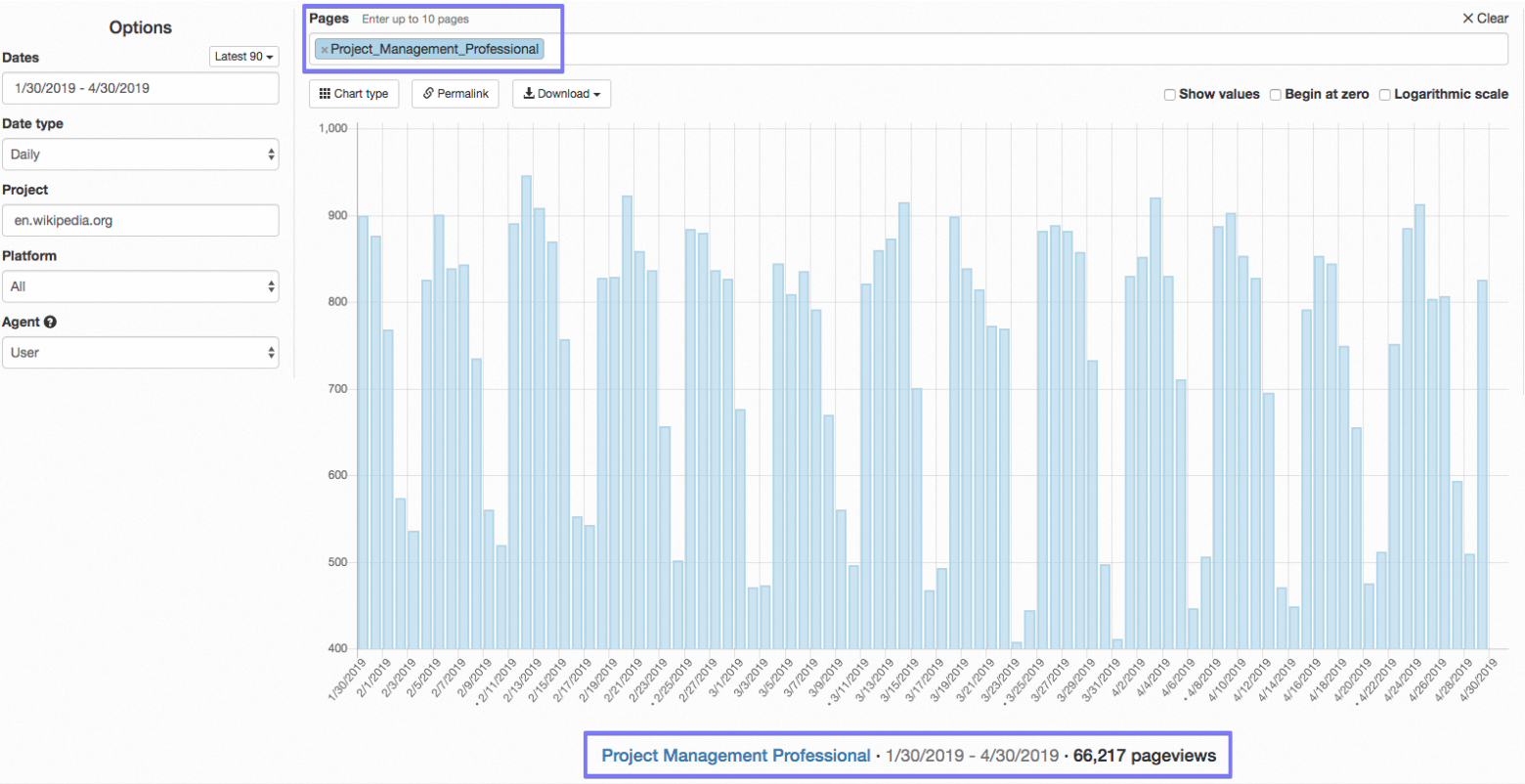Open the Latest 90 date range dropdown
1525x784 pixels.
[x=244, y=57]
